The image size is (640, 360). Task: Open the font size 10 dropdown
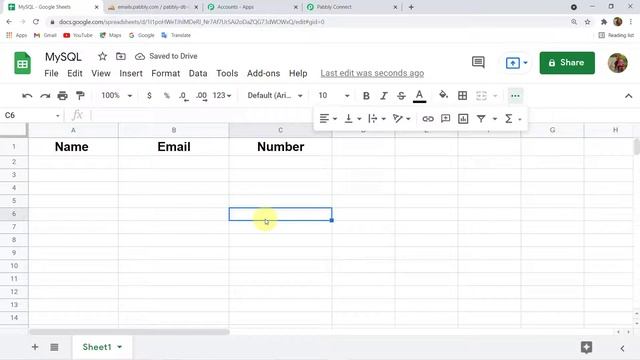(x=334, y=96)
